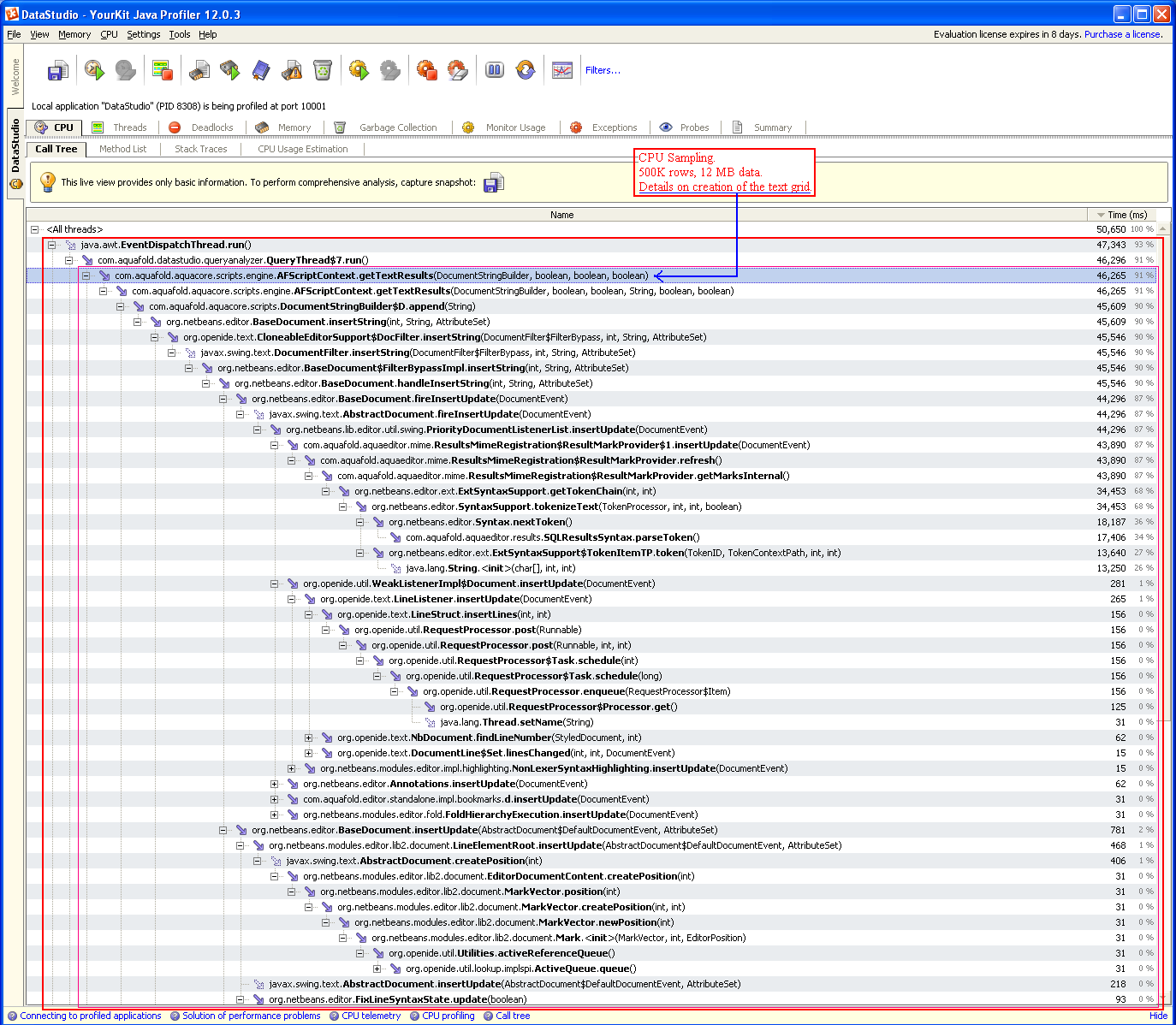Switch to the Memory tab
This screenshot has height=1025, width=1176.
[283, 127]
